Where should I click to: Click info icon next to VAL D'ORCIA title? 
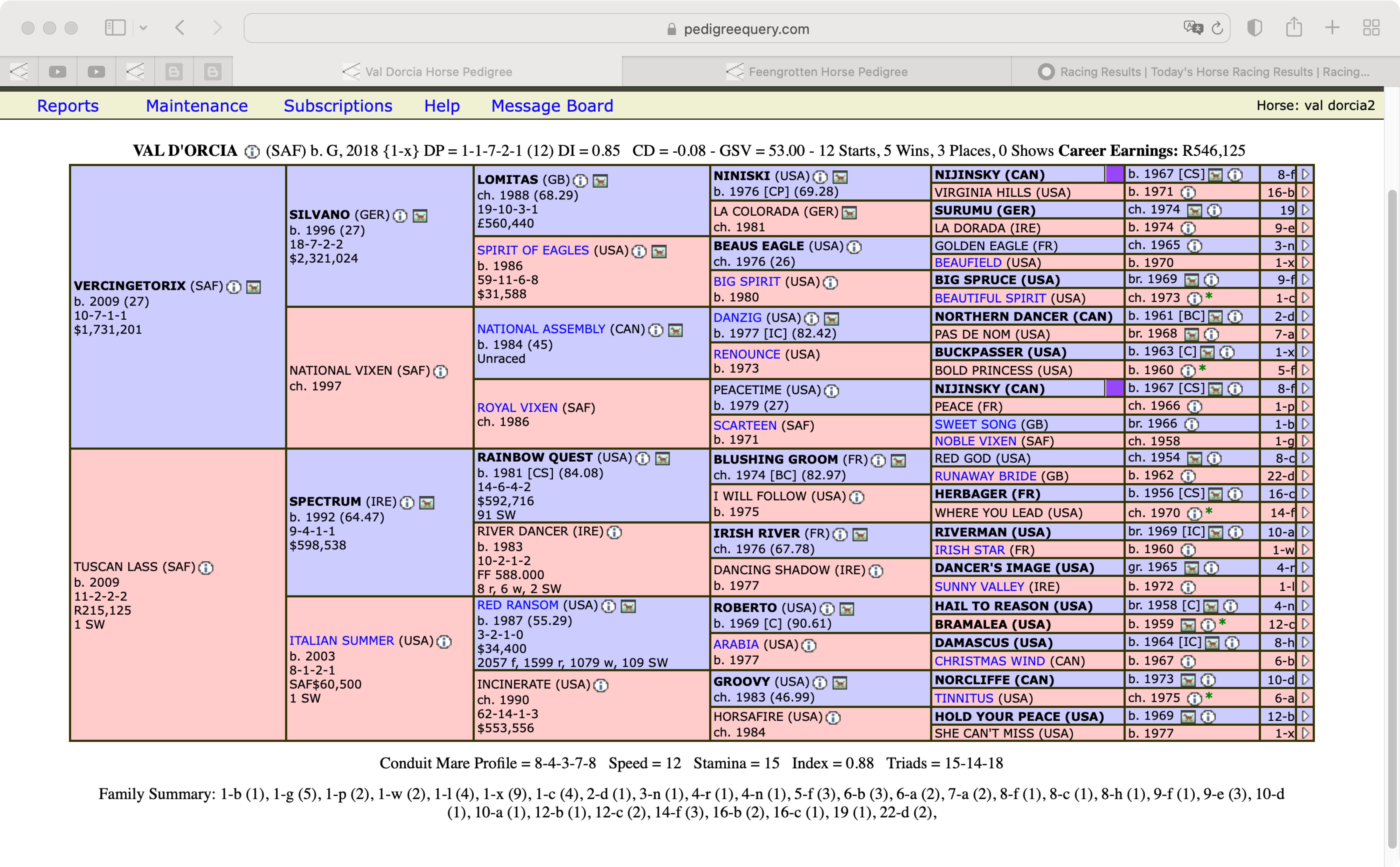252,152
